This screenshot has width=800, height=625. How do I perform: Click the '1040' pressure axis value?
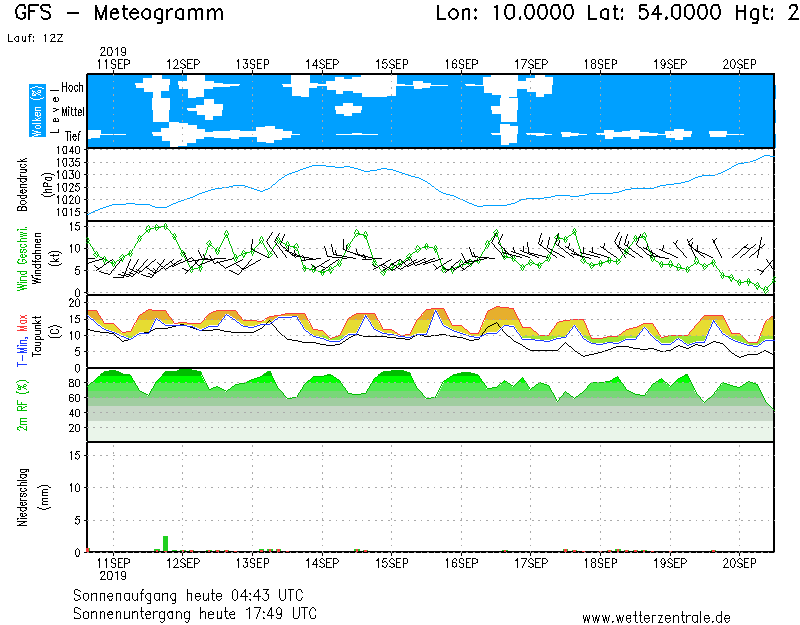click(68, 151)
